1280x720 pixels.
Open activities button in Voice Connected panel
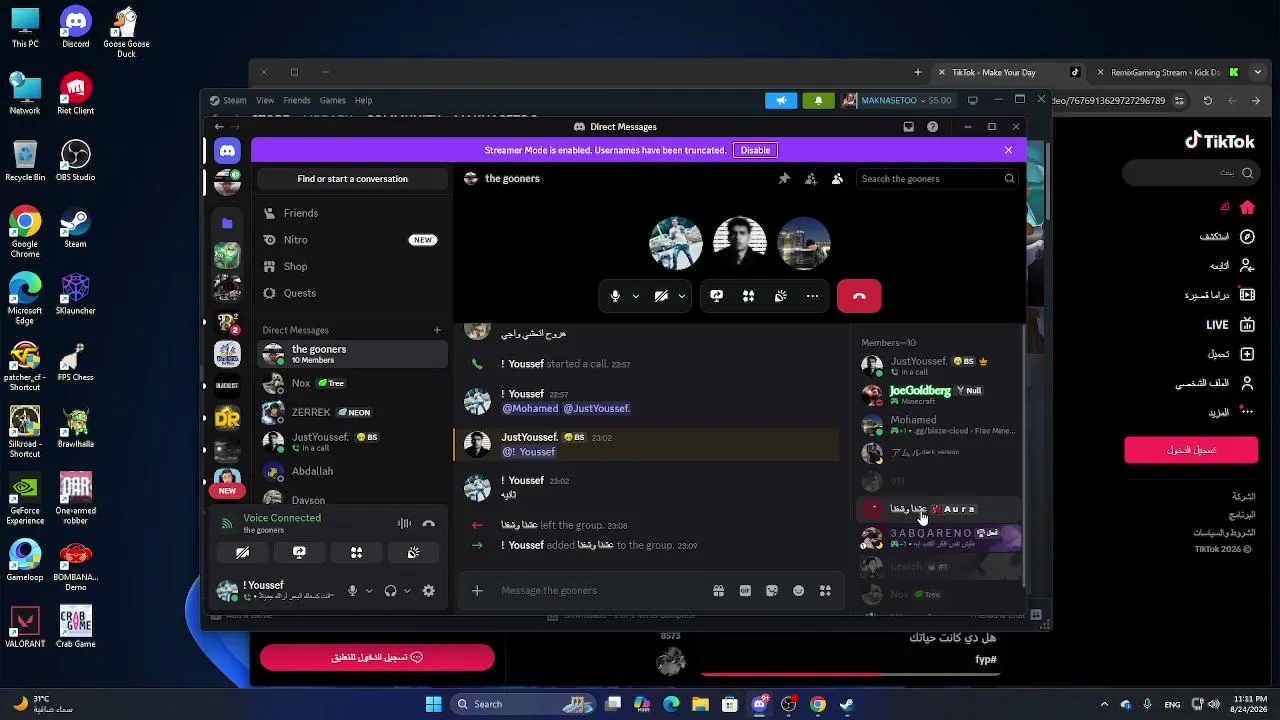(356, 552)
